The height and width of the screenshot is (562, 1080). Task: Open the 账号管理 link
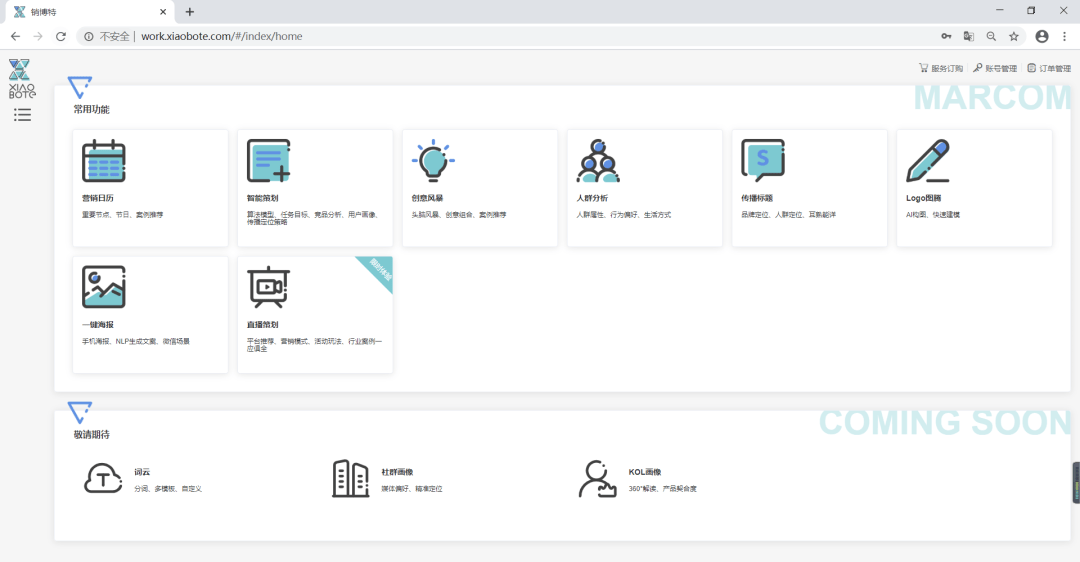(1001, 68)
